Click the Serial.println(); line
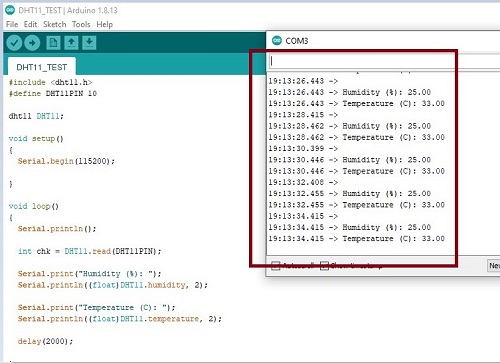The image size is (500, 363). coord(57,229)
